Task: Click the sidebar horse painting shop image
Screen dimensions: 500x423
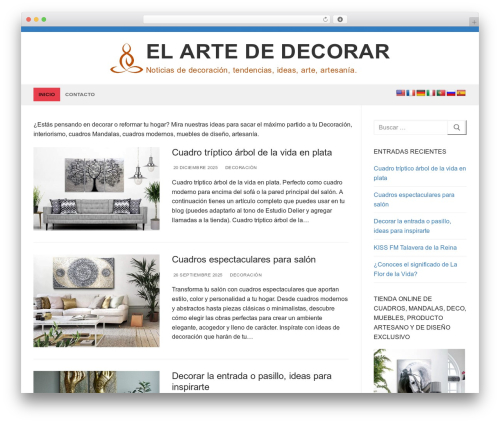Action: 419,371
